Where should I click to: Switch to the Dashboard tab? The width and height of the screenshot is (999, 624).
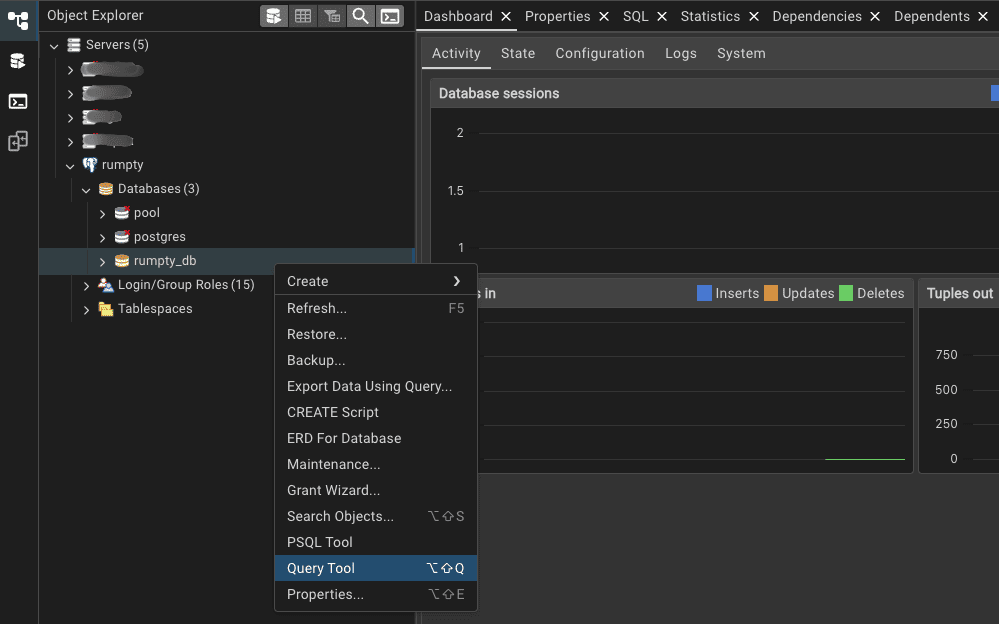(458, 17)
